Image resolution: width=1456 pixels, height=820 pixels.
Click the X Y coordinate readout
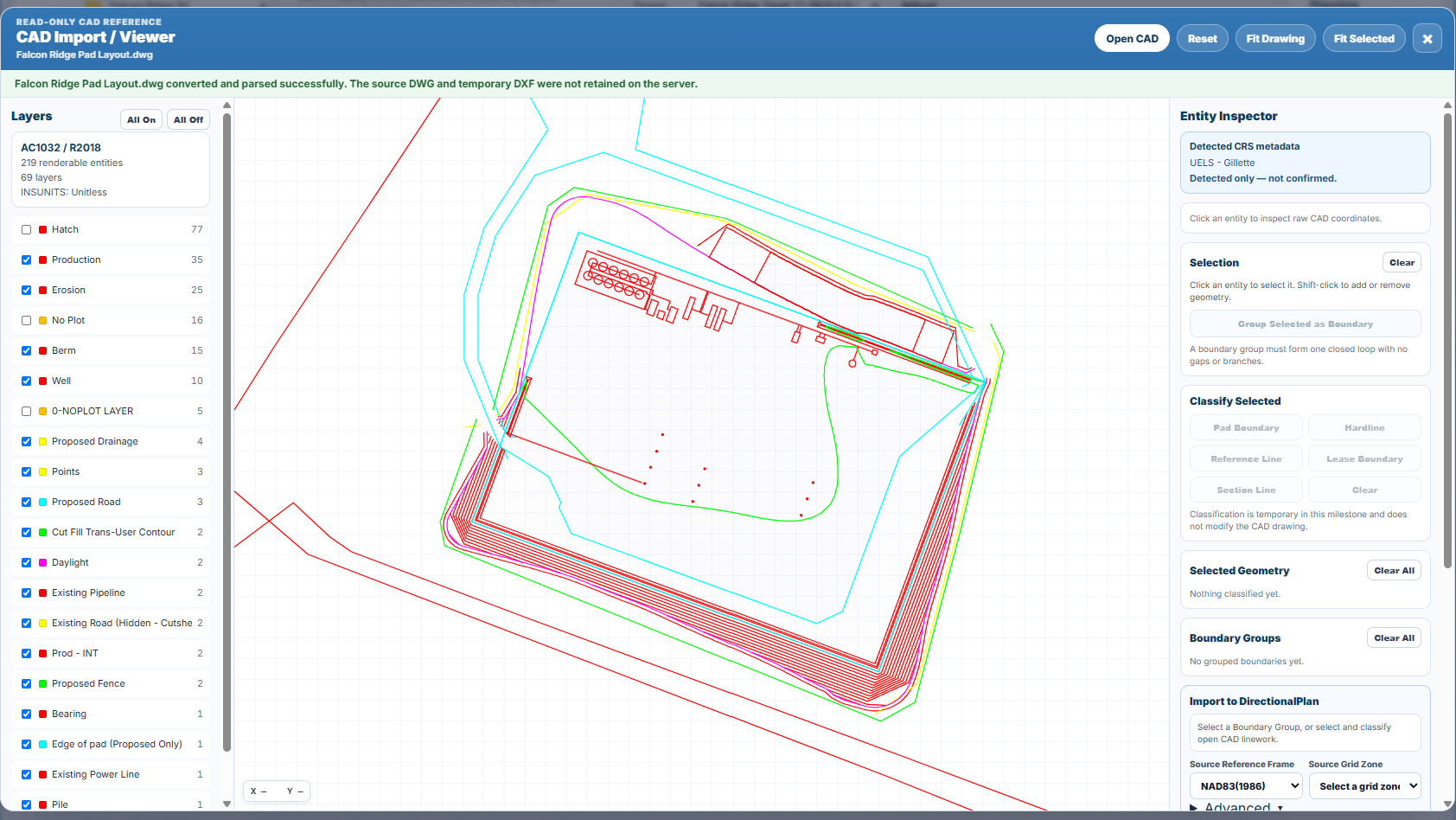[277, 791]
